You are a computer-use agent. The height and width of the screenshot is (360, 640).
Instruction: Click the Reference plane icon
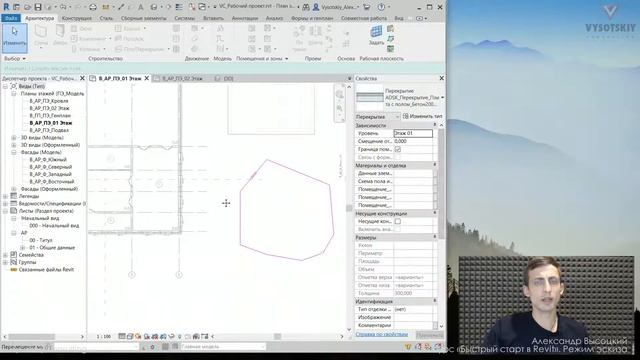click(391, 39)
